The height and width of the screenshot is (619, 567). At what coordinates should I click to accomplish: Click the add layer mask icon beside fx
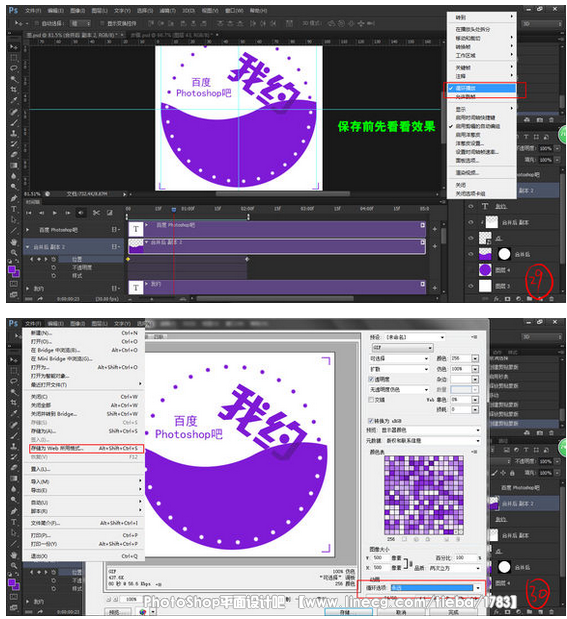click(x=507, y=299)
